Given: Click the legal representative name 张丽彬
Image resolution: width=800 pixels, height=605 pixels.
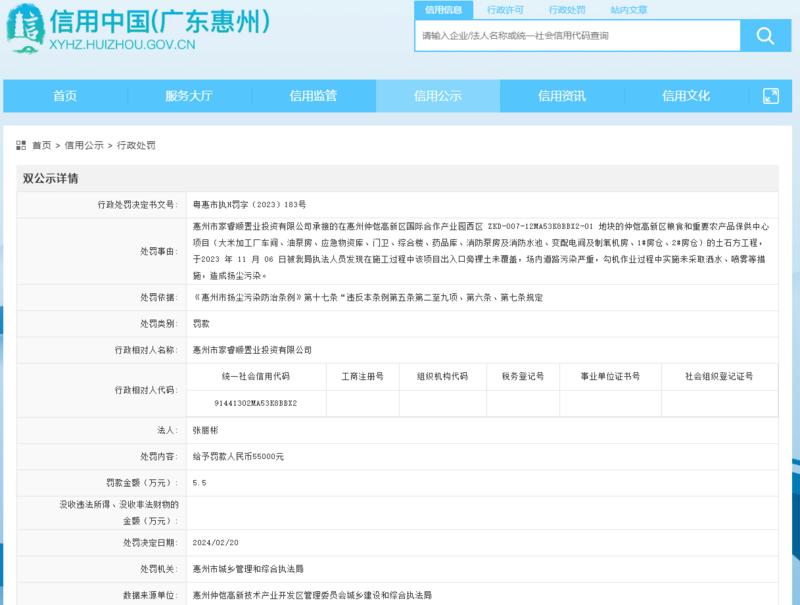Looking at the screenshot, I should [205, 431].
